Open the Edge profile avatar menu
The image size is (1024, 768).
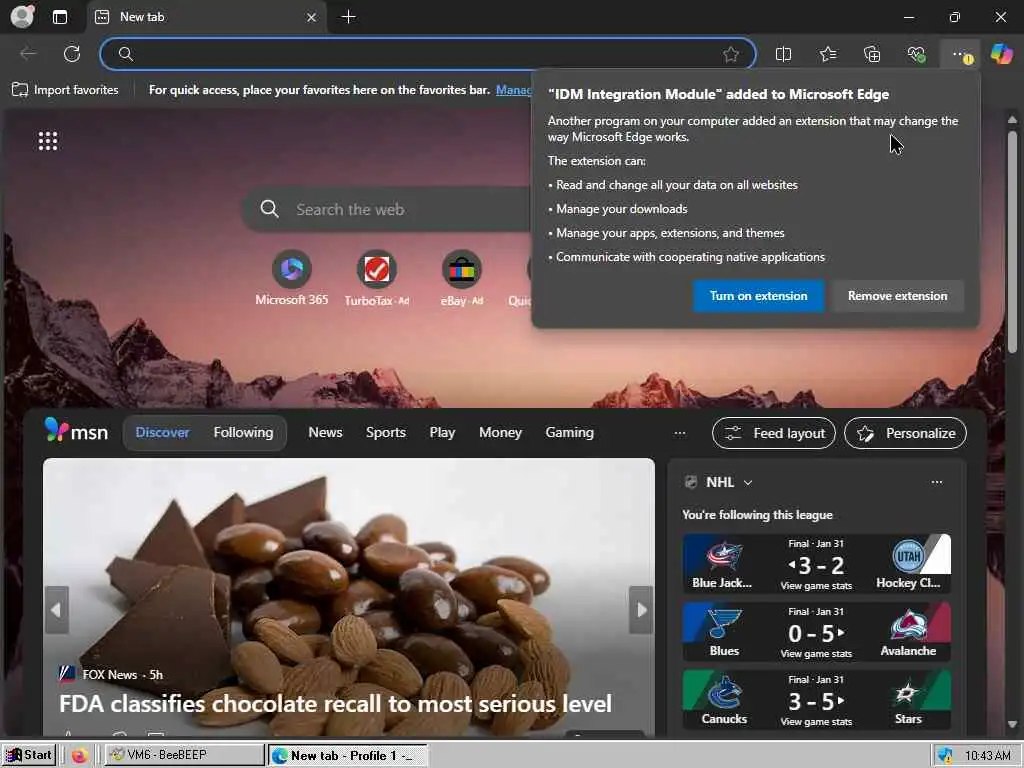(x=22, y=16)
